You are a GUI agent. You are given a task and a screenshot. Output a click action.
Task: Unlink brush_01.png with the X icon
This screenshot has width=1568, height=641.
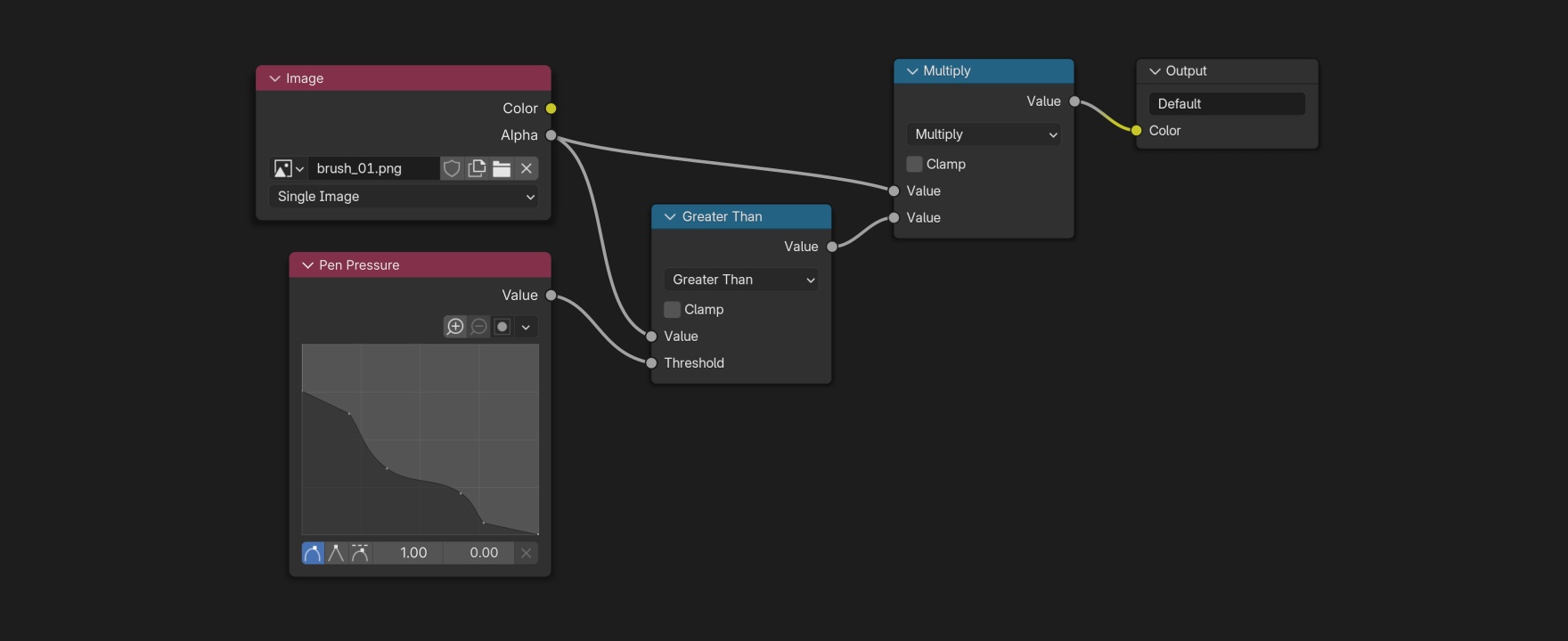point(527,168)
